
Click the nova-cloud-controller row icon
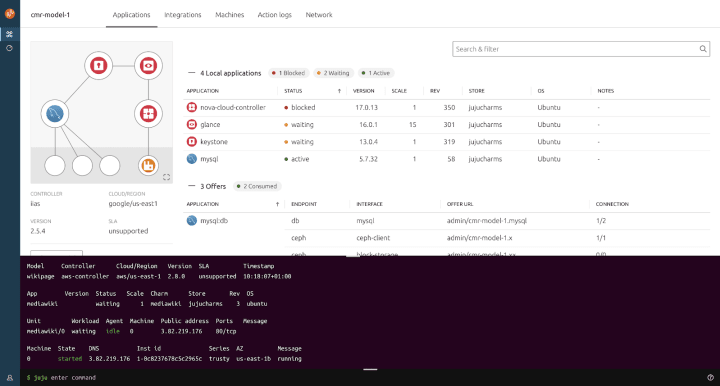click(x=191, y=107)
